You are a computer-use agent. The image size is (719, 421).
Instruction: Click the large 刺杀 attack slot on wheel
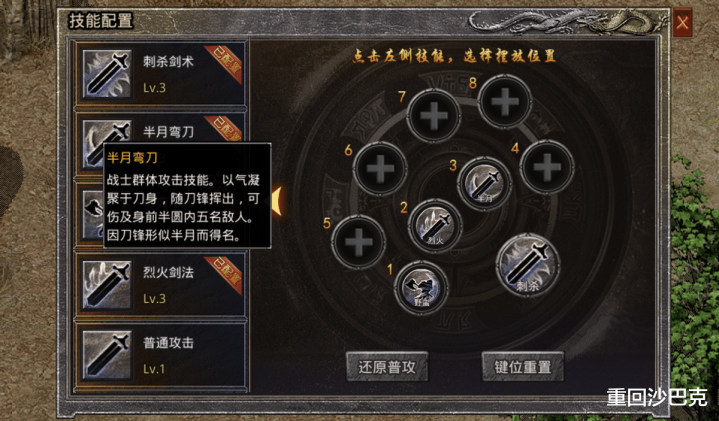[528, 265]
